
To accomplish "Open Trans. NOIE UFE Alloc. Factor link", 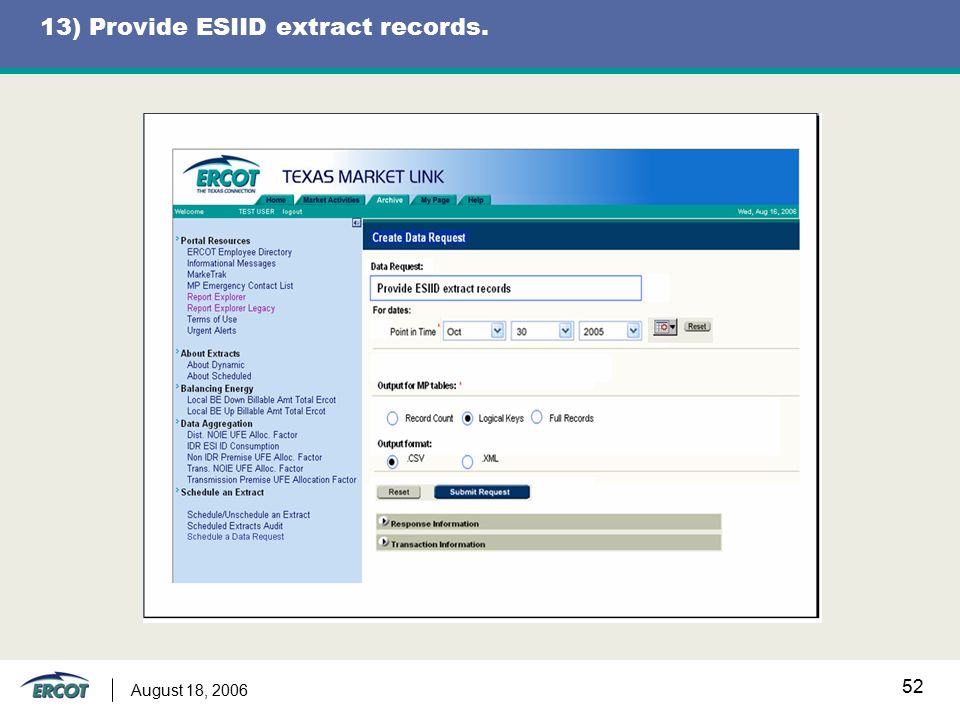I will [245, 468].
